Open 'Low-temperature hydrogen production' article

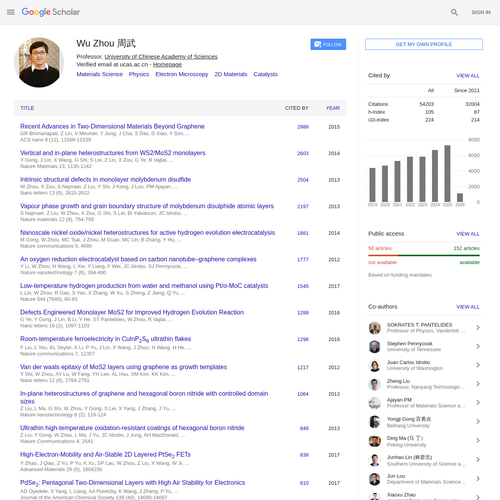(x=144, y=286)
